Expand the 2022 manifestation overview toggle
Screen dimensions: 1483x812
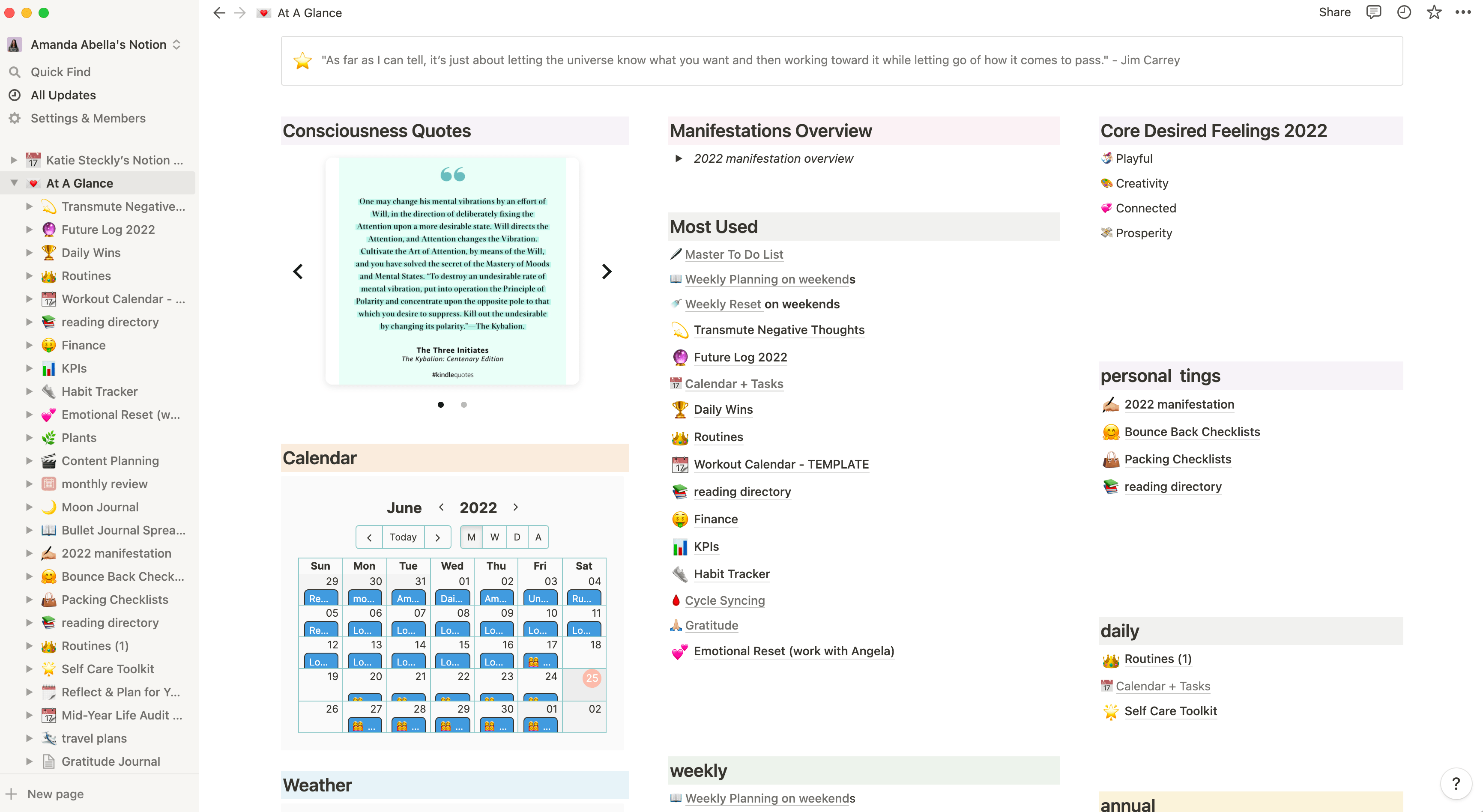pyautogui.click(x=678, y=158)
